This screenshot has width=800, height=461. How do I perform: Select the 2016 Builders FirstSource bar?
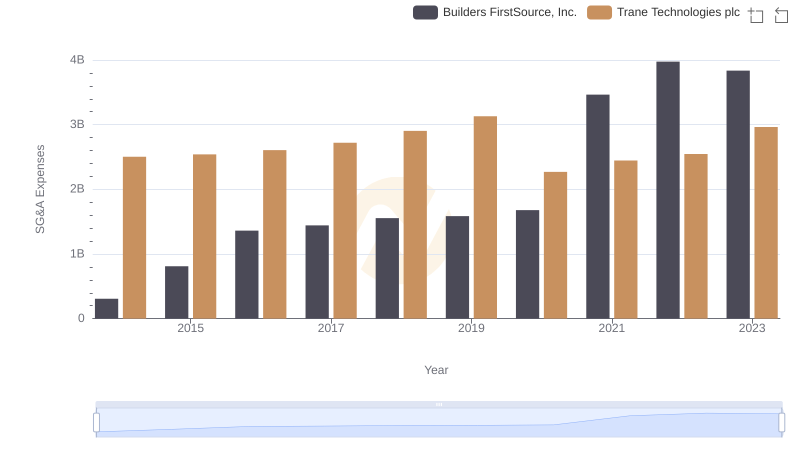247,274
